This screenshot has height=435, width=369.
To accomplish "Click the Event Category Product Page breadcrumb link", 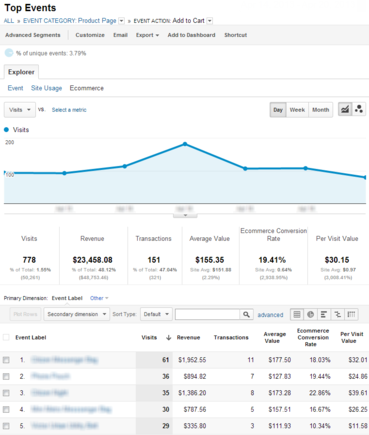I will pyautogui.click(x=70, y=21).
